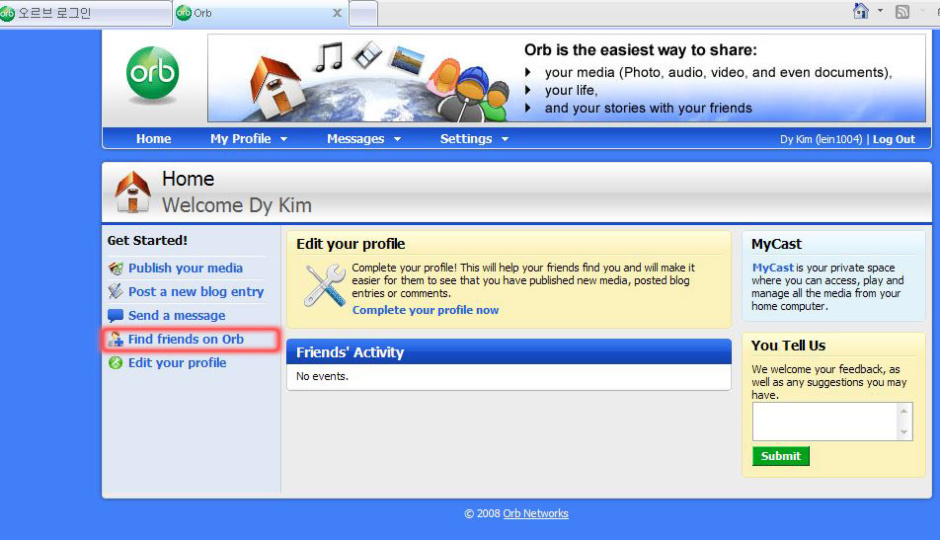Click the Log Out link

pos(894,139)
